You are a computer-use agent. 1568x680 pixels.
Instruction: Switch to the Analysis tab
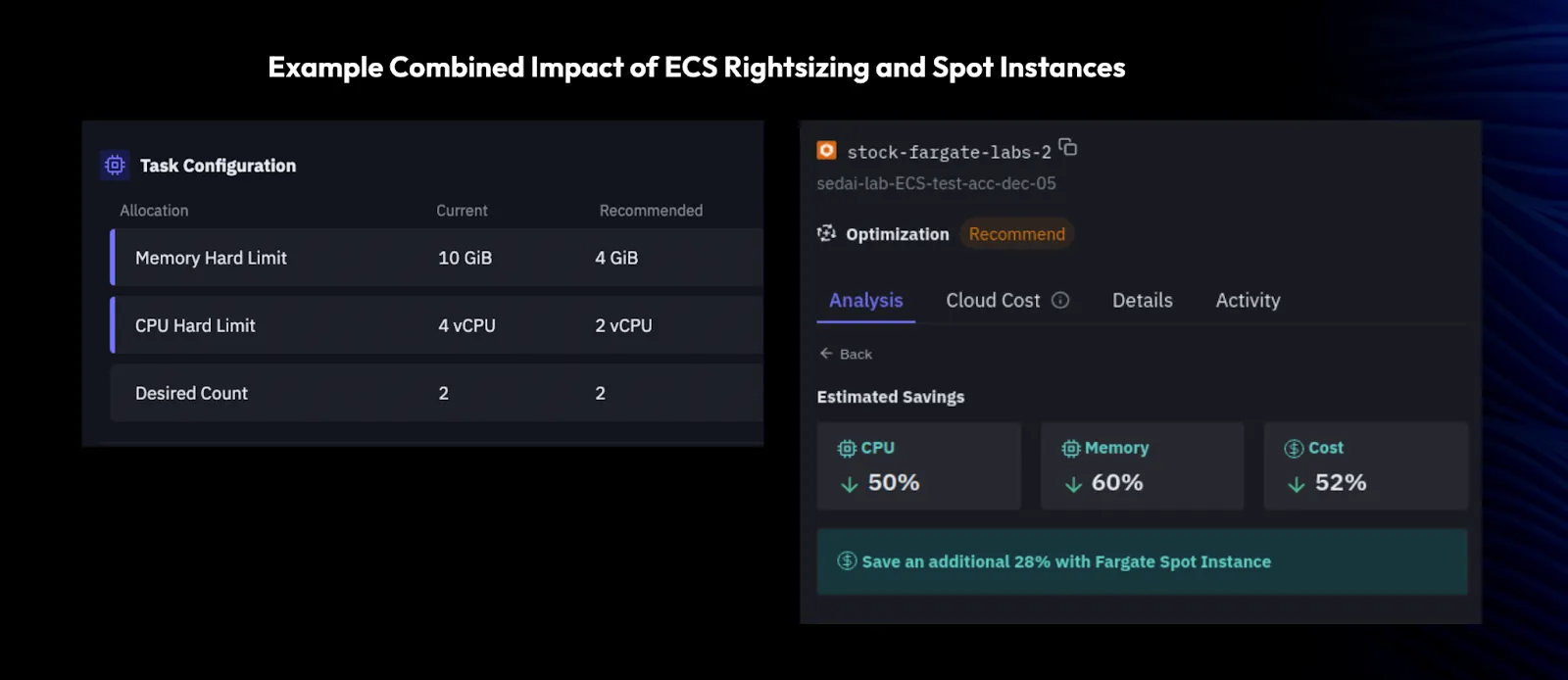866,301
